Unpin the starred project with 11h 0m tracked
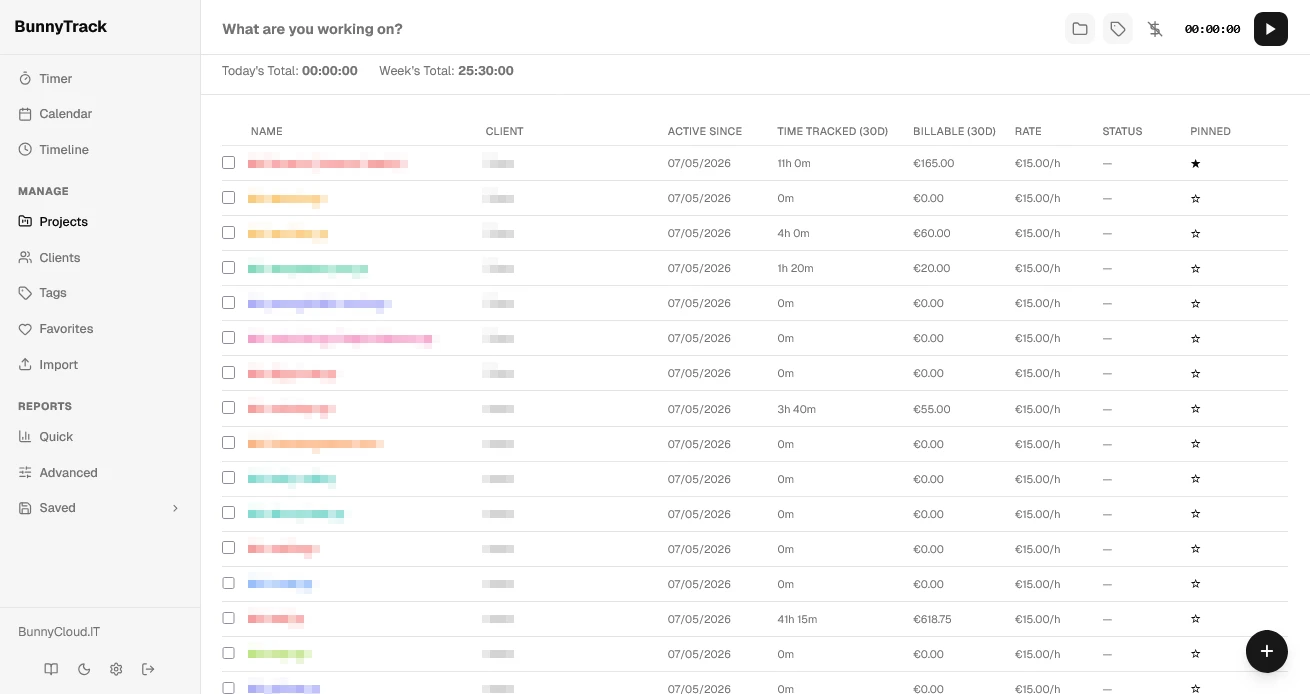 tap(1195, 163)
